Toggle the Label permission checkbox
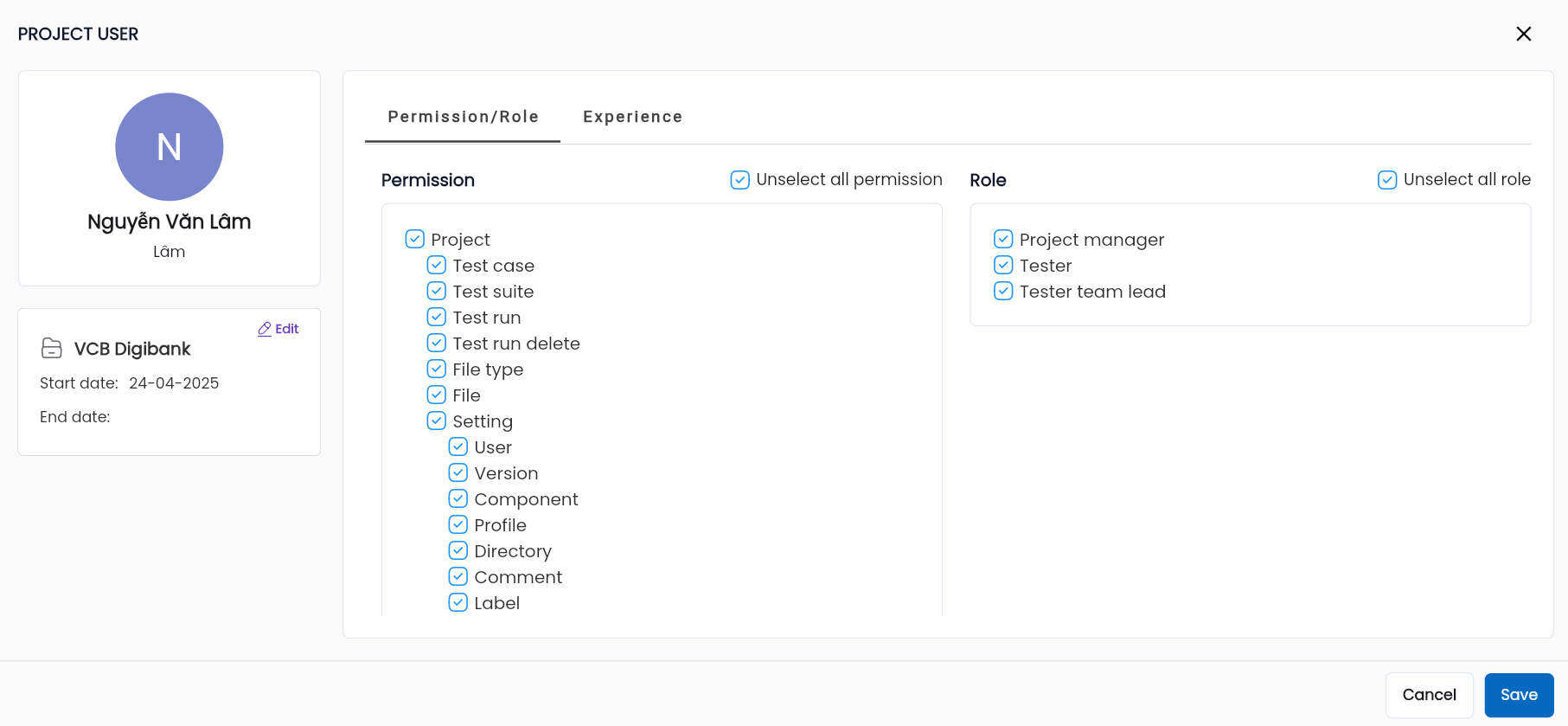Viewport: 1568px width, 726px height. (458, 602)
